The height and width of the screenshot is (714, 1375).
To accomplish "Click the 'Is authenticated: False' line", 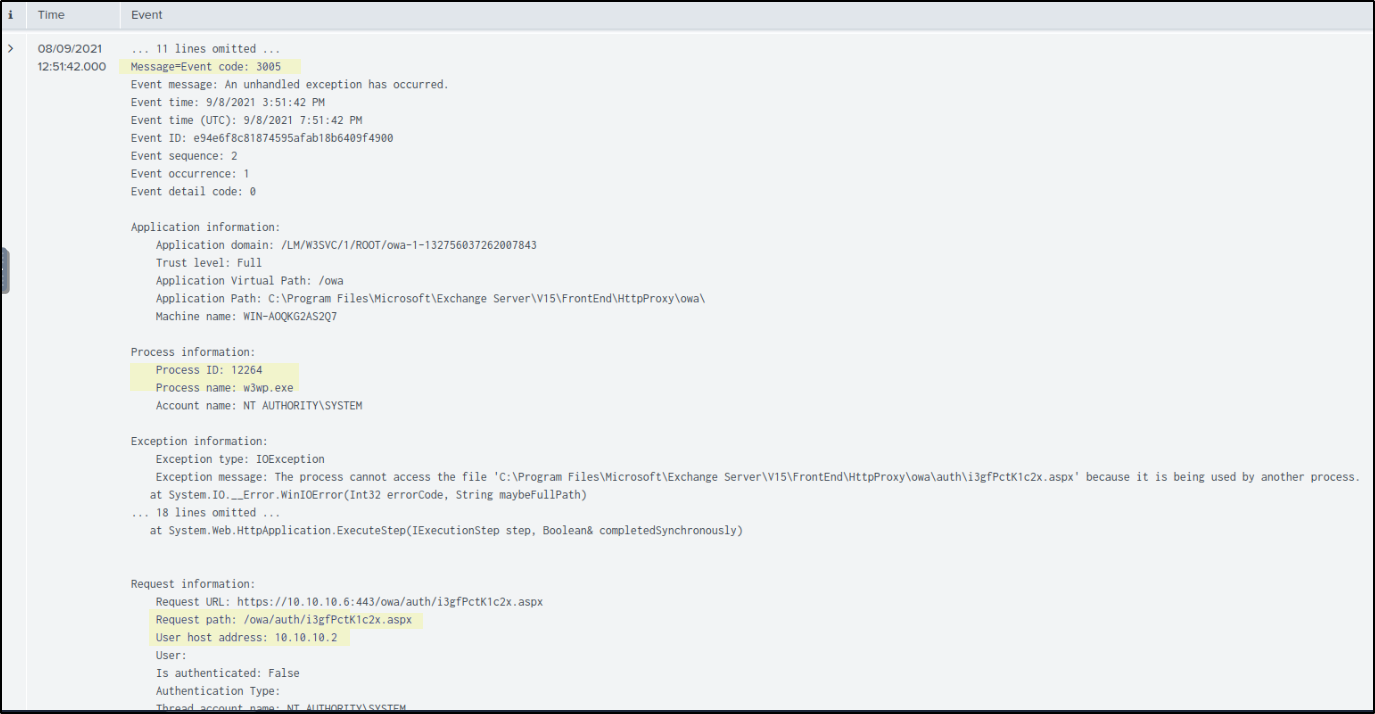I will [x=227, y=673].
